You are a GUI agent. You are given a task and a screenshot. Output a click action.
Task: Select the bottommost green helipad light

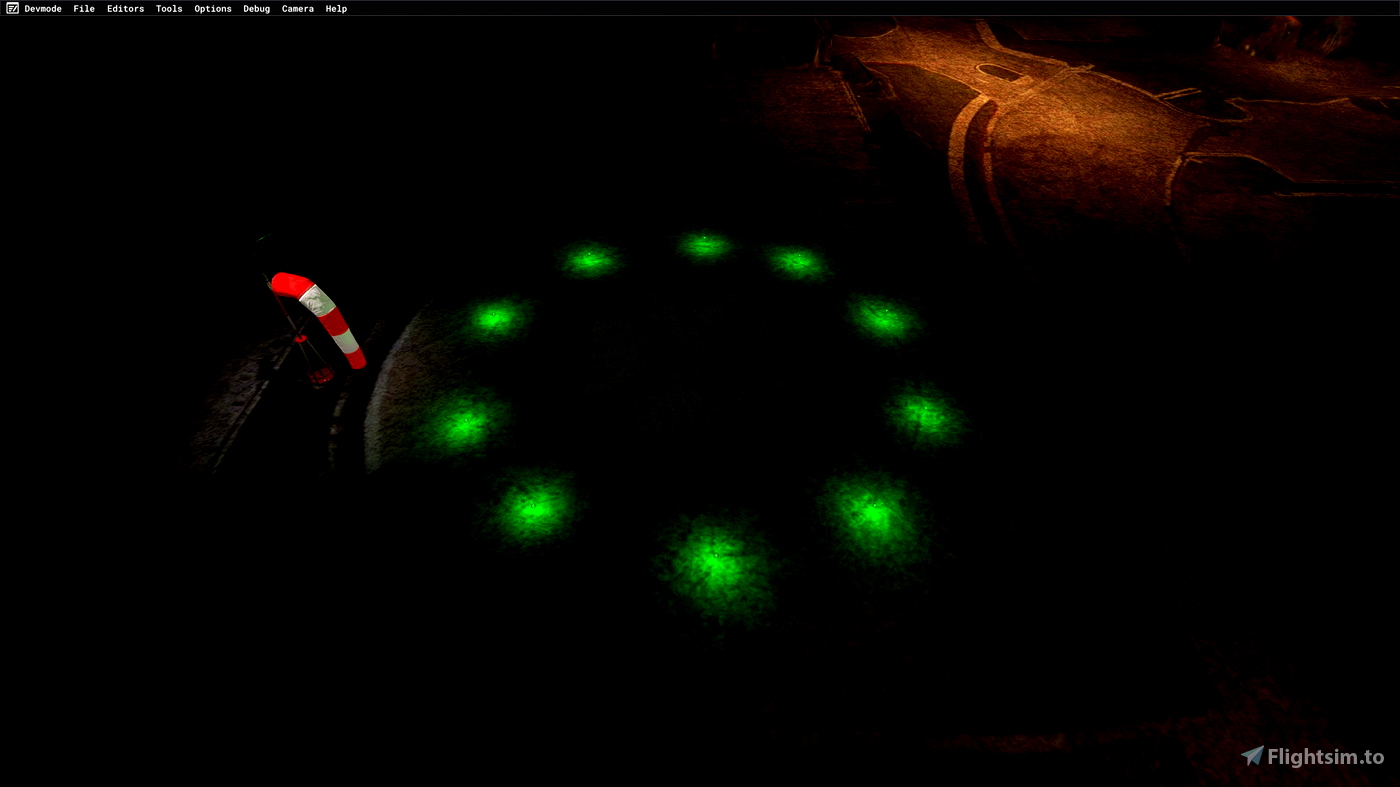[x=715, y=567]
